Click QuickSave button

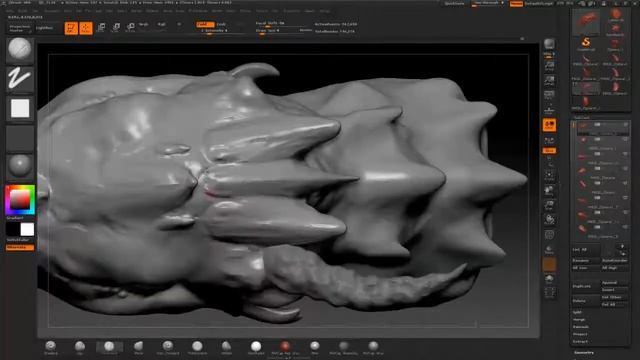click(x=454, y=4)
